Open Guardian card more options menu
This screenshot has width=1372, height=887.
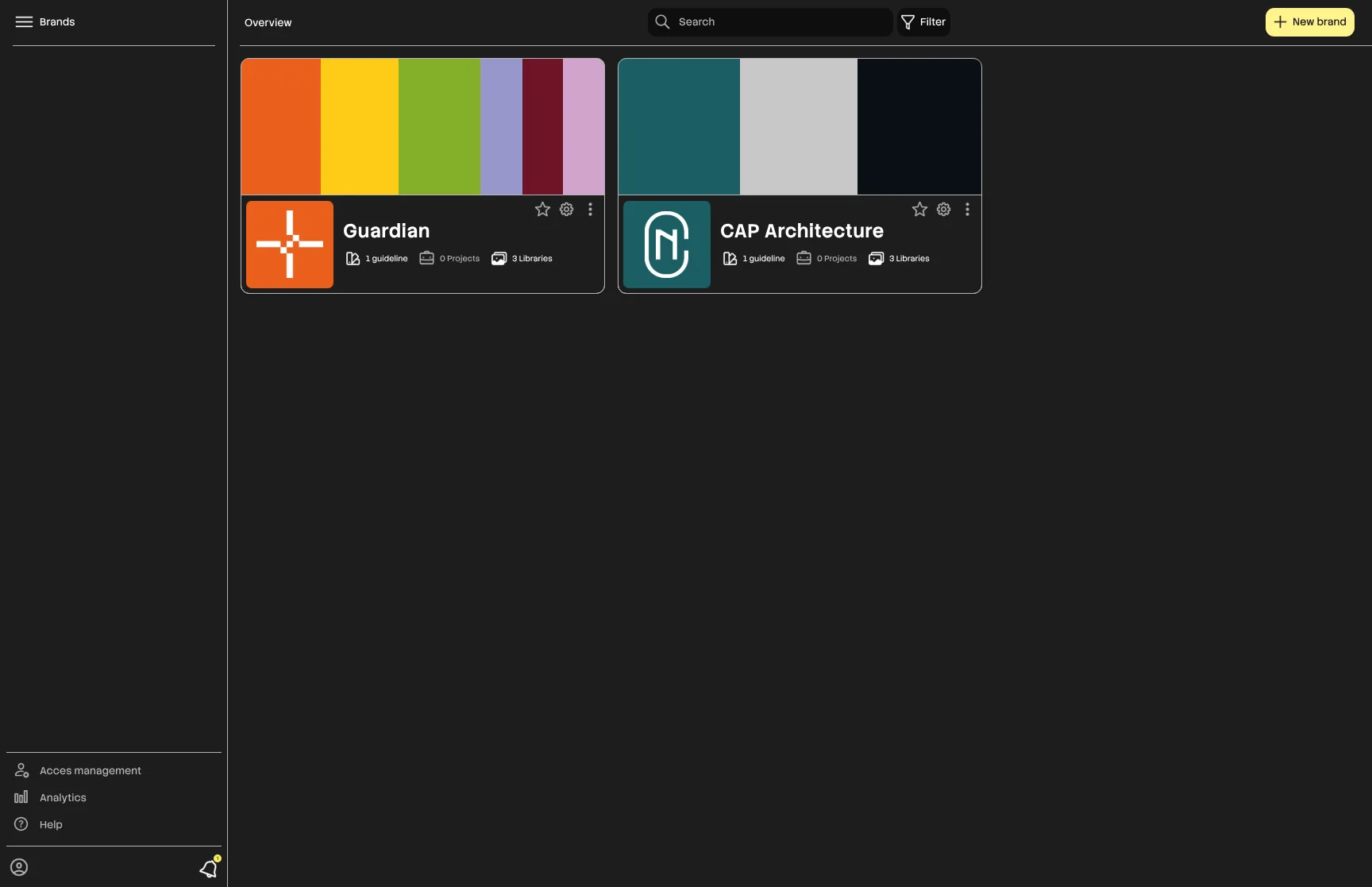point(590,210)
